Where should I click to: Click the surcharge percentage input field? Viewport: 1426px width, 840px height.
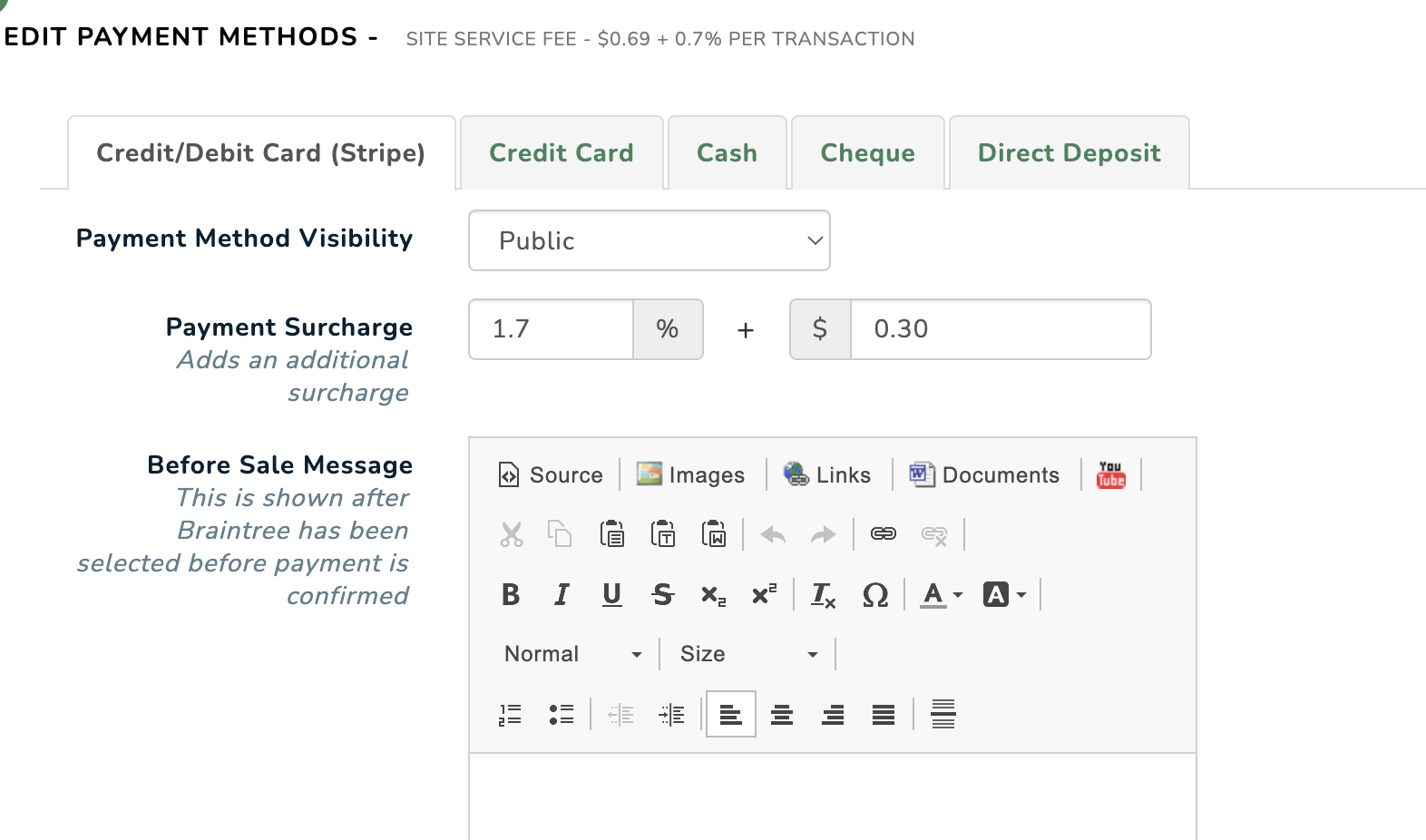coord(551,329)
